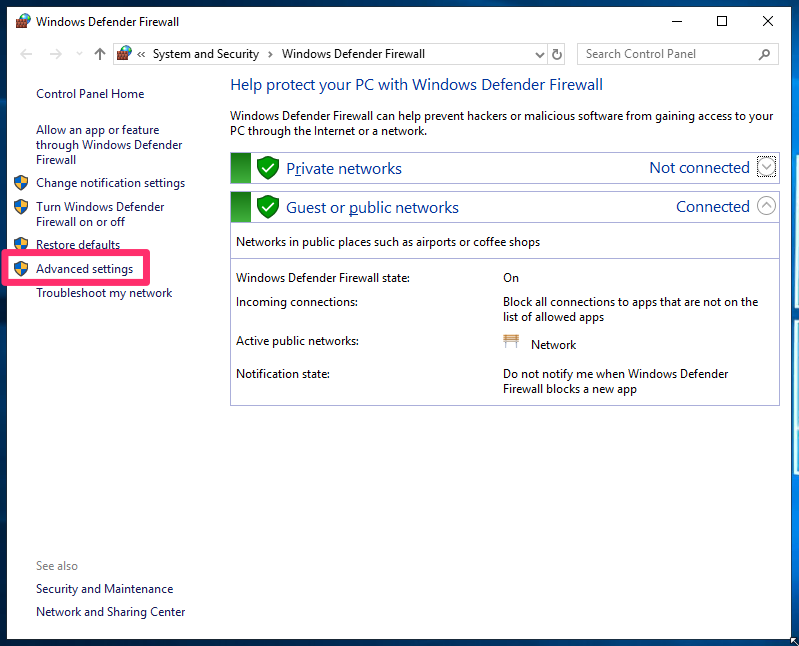
Task: Click the search magnifier icon
Action: [x=764, y=54]
